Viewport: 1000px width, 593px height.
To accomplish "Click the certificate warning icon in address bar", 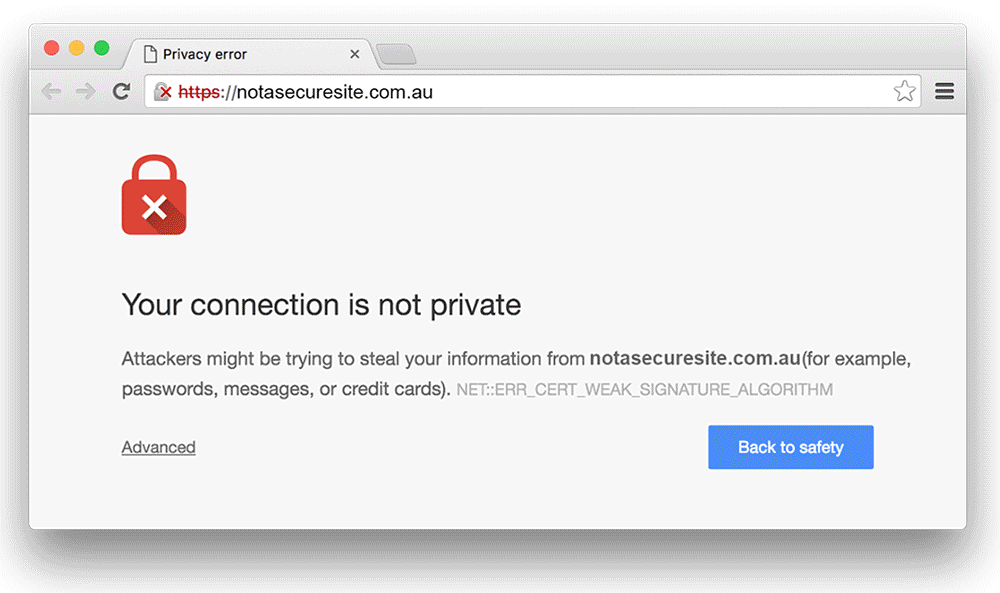I will point(163,91).
